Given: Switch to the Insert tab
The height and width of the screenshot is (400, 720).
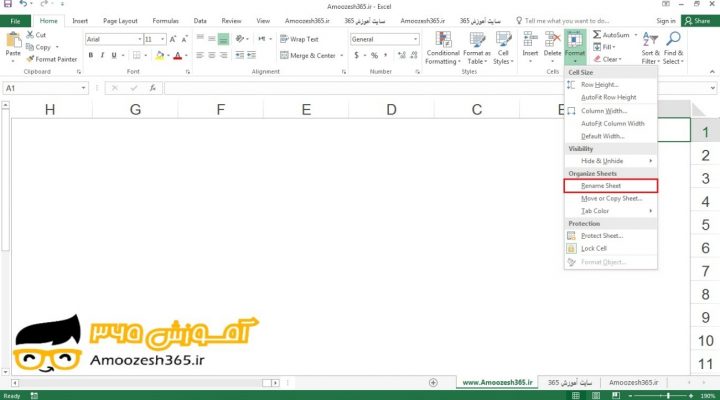Looking at the screenshot, I should tap(80, 21).
